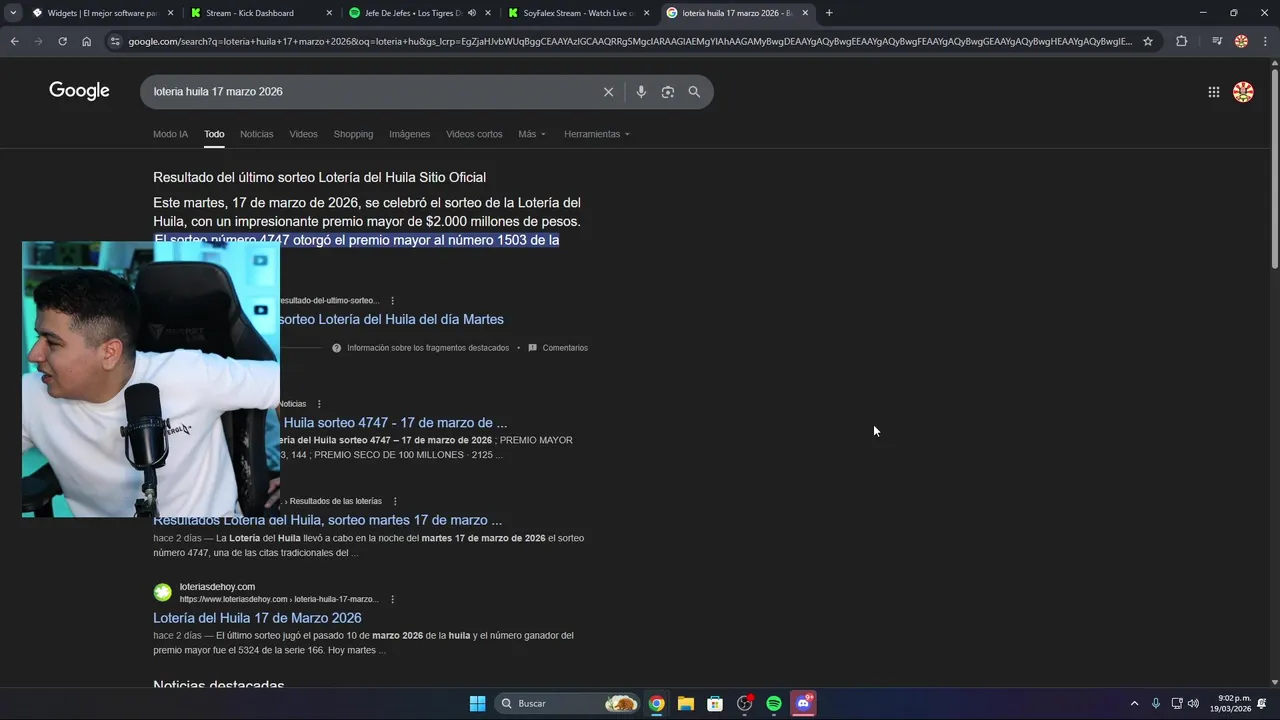The height and width of the screenshot is (720, 1280).
Task: Open the Chrome profile avatar in toolbar
Action: point(1241,41)
